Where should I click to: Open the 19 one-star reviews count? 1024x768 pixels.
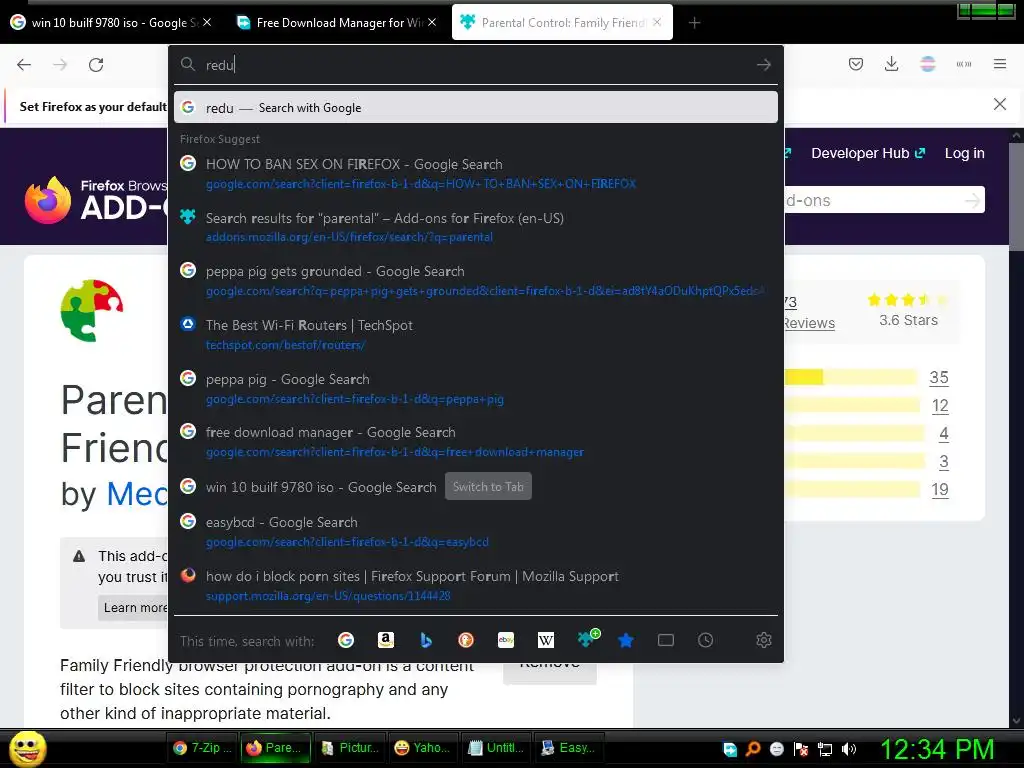click(x=940, y=489)
